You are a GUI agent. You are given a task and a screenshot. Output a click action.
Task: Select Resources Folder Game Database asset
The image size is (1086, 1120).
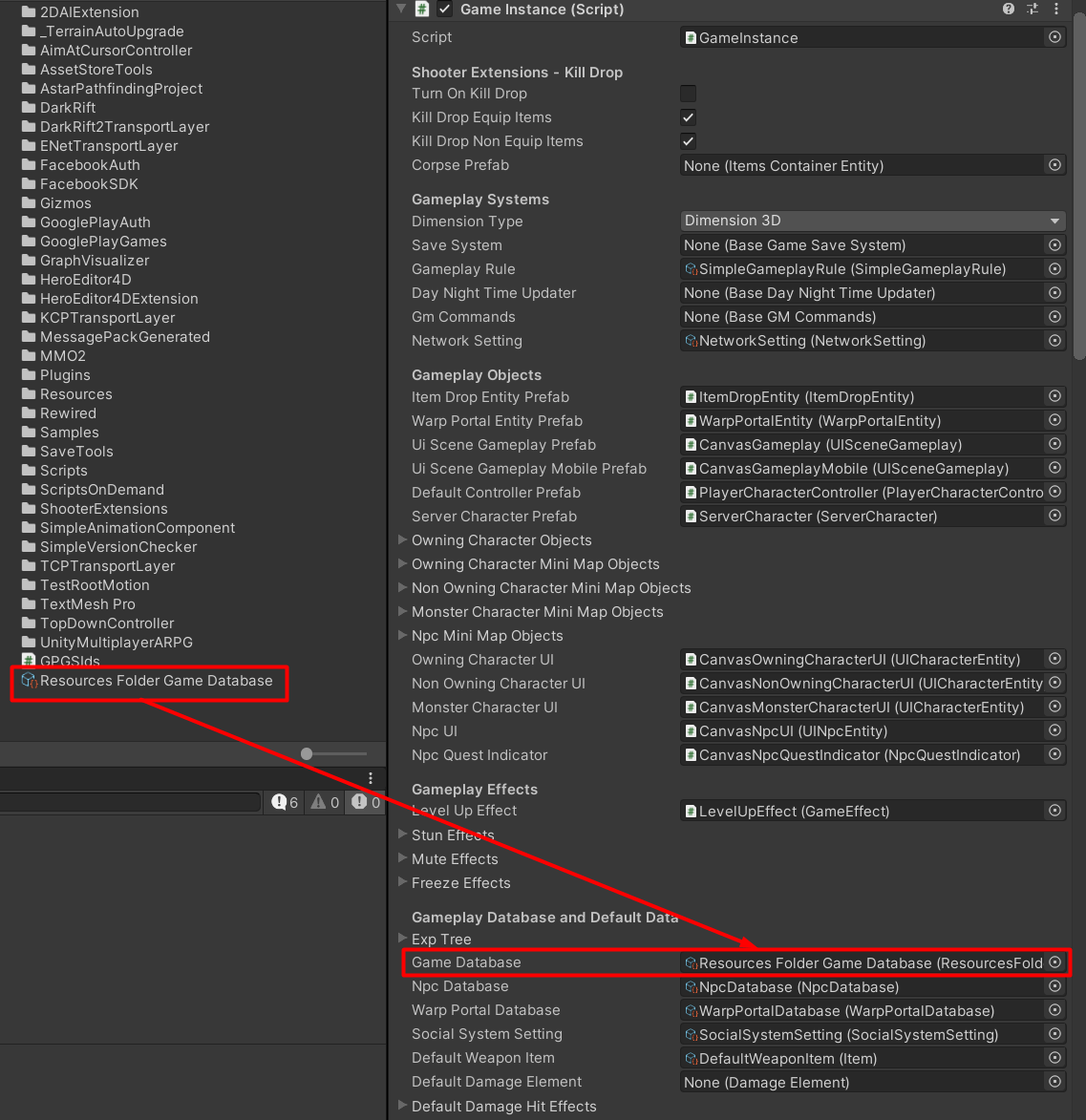click(147, 681)
